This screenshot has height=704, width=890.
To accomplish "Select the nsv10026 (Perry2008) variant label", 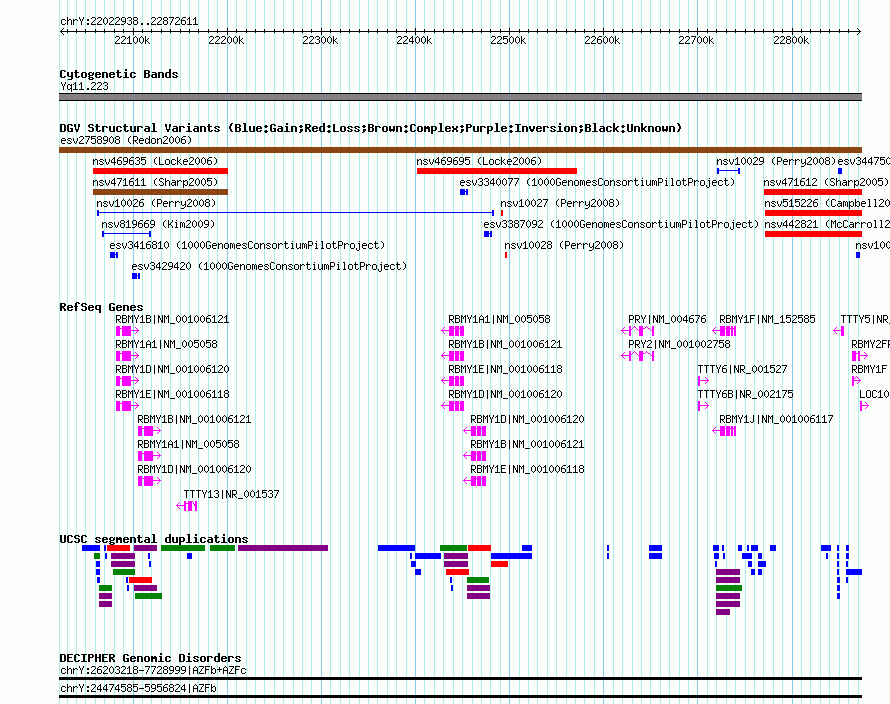I will pyautogui.click(x=156, y=203).
